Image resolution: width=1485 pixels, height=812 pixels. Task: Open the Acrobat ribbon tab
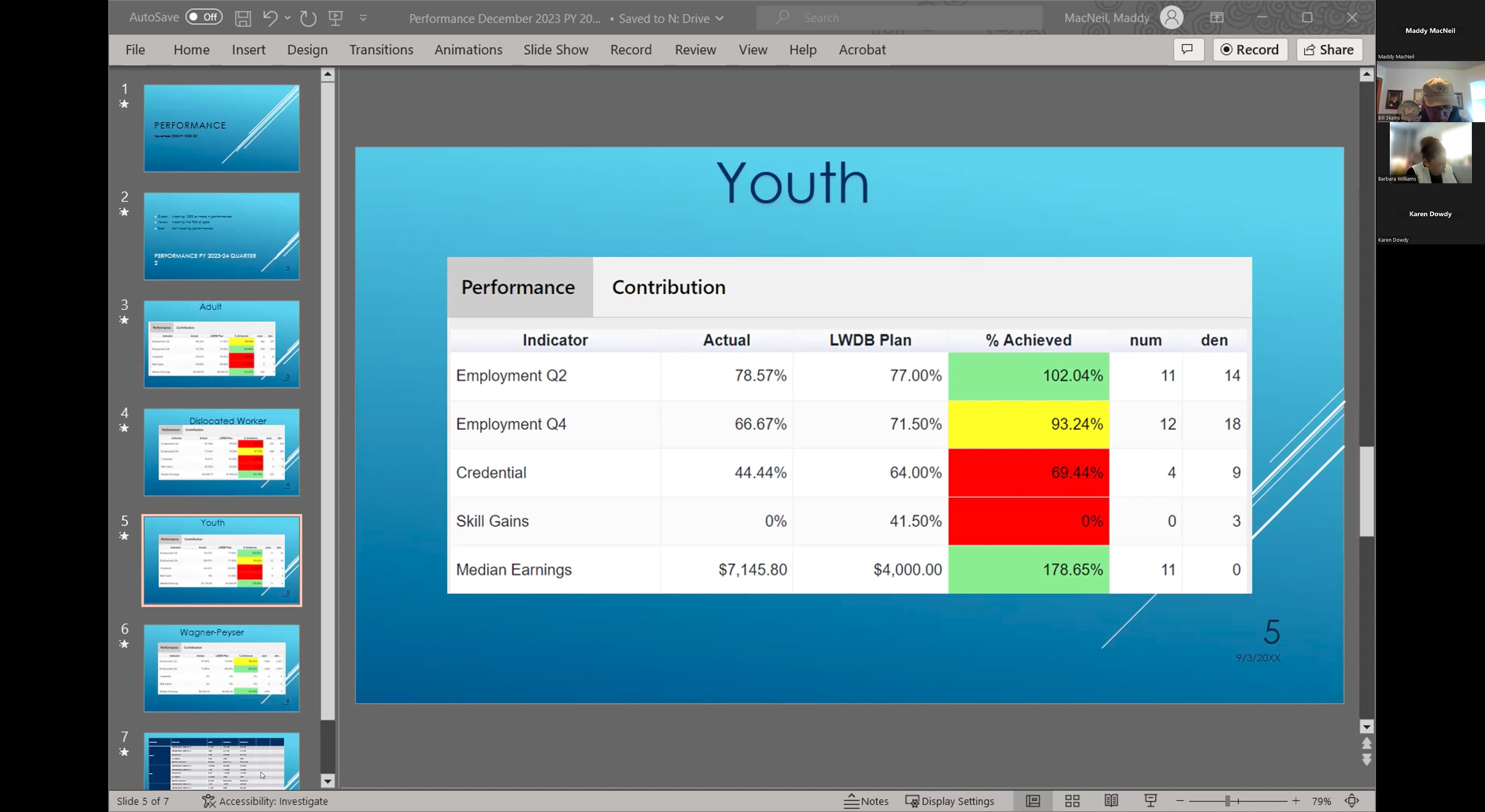[x=862, y=49]
